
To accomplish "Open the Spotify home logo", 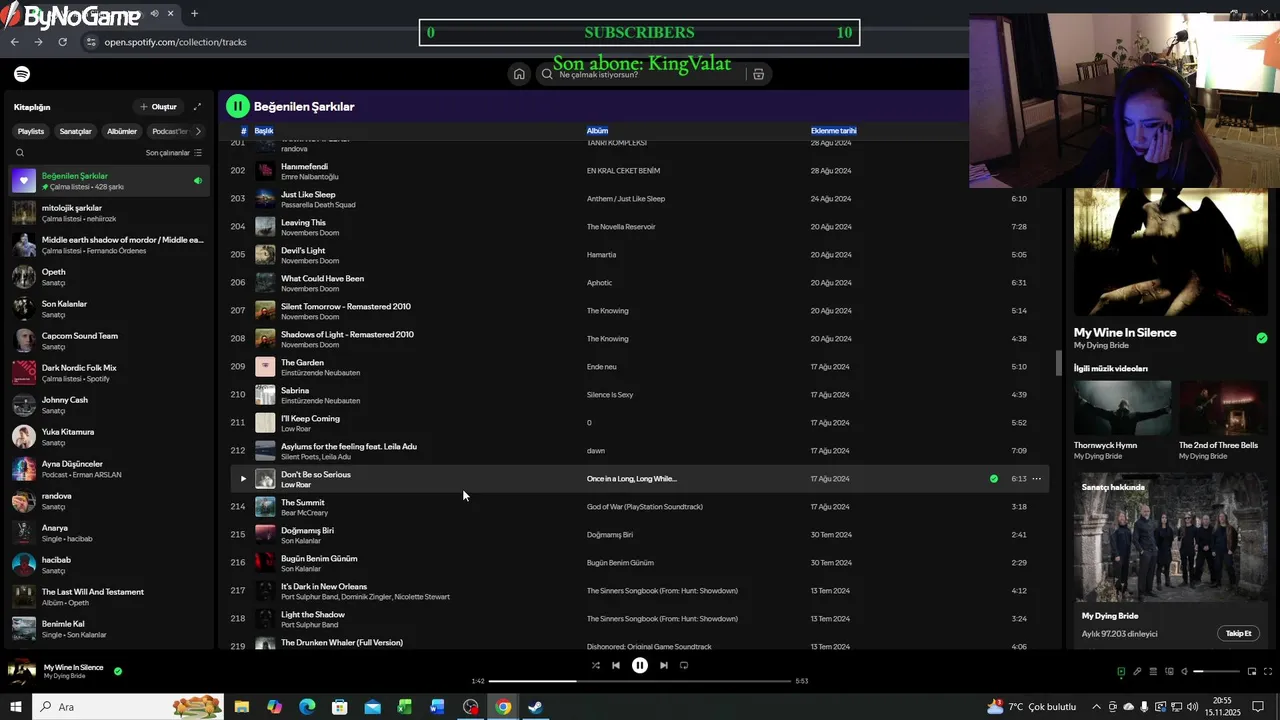I will 22,74.
